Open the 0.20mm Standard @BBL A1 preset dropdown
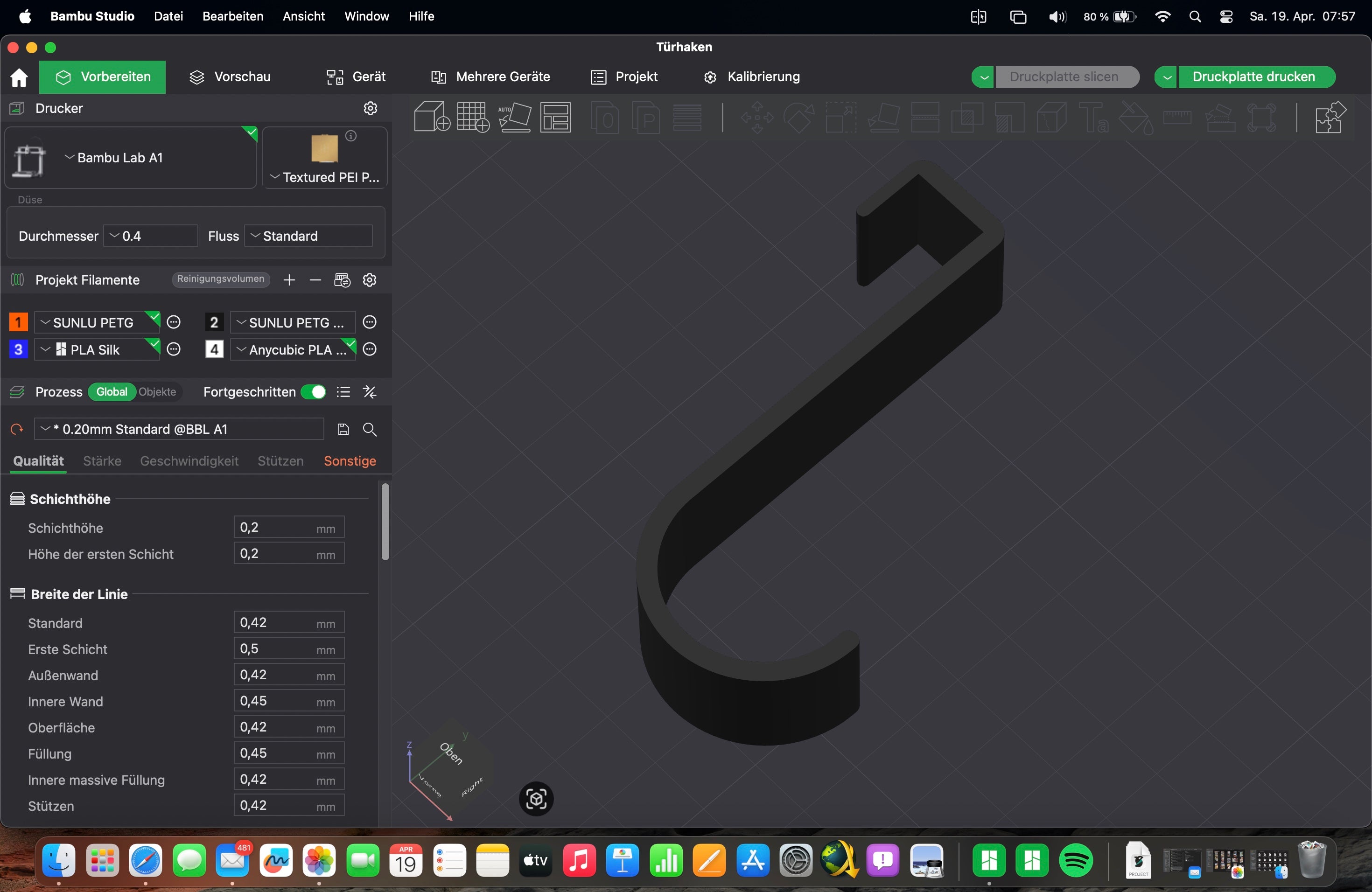The height and width of the screenshot is (892, 1372). pos(179,429)
